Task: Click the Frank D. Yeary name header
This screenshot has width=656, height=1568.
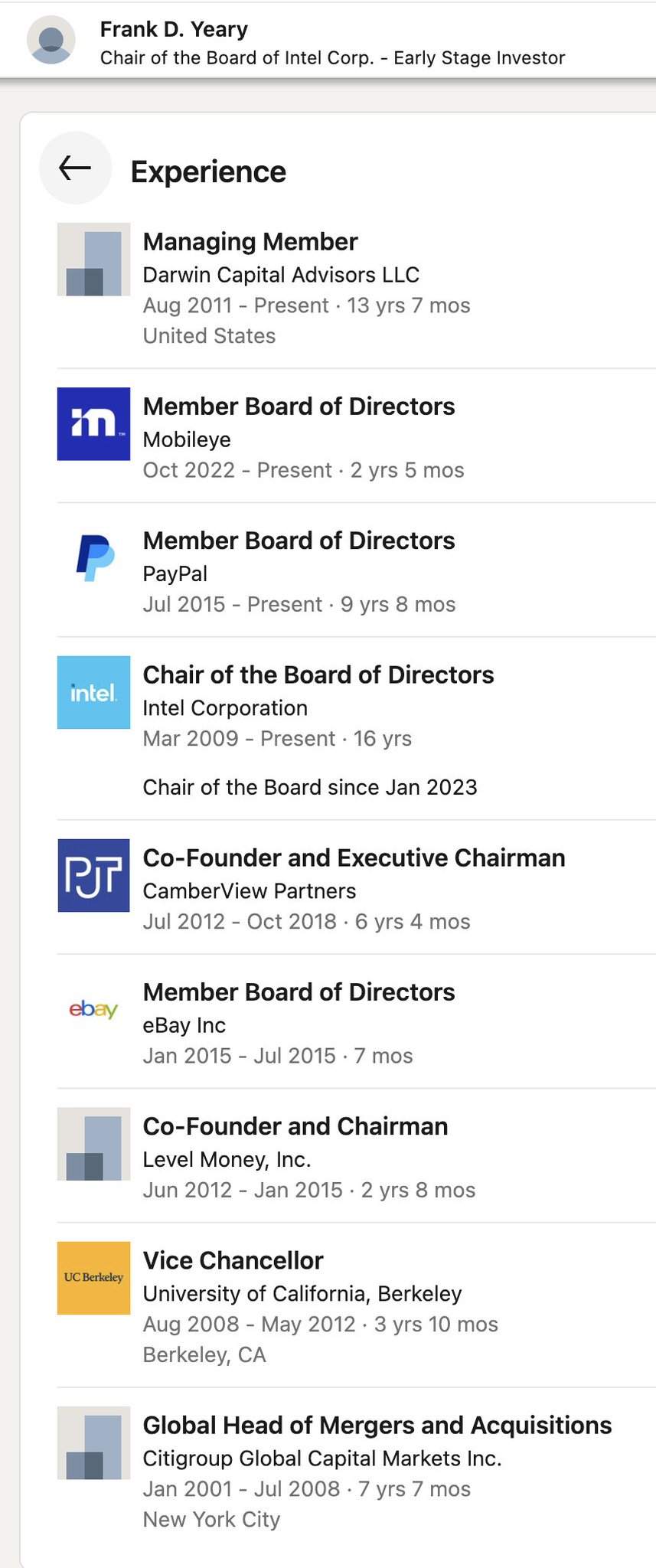Action: pyautogui.click(x=174, y=29)
